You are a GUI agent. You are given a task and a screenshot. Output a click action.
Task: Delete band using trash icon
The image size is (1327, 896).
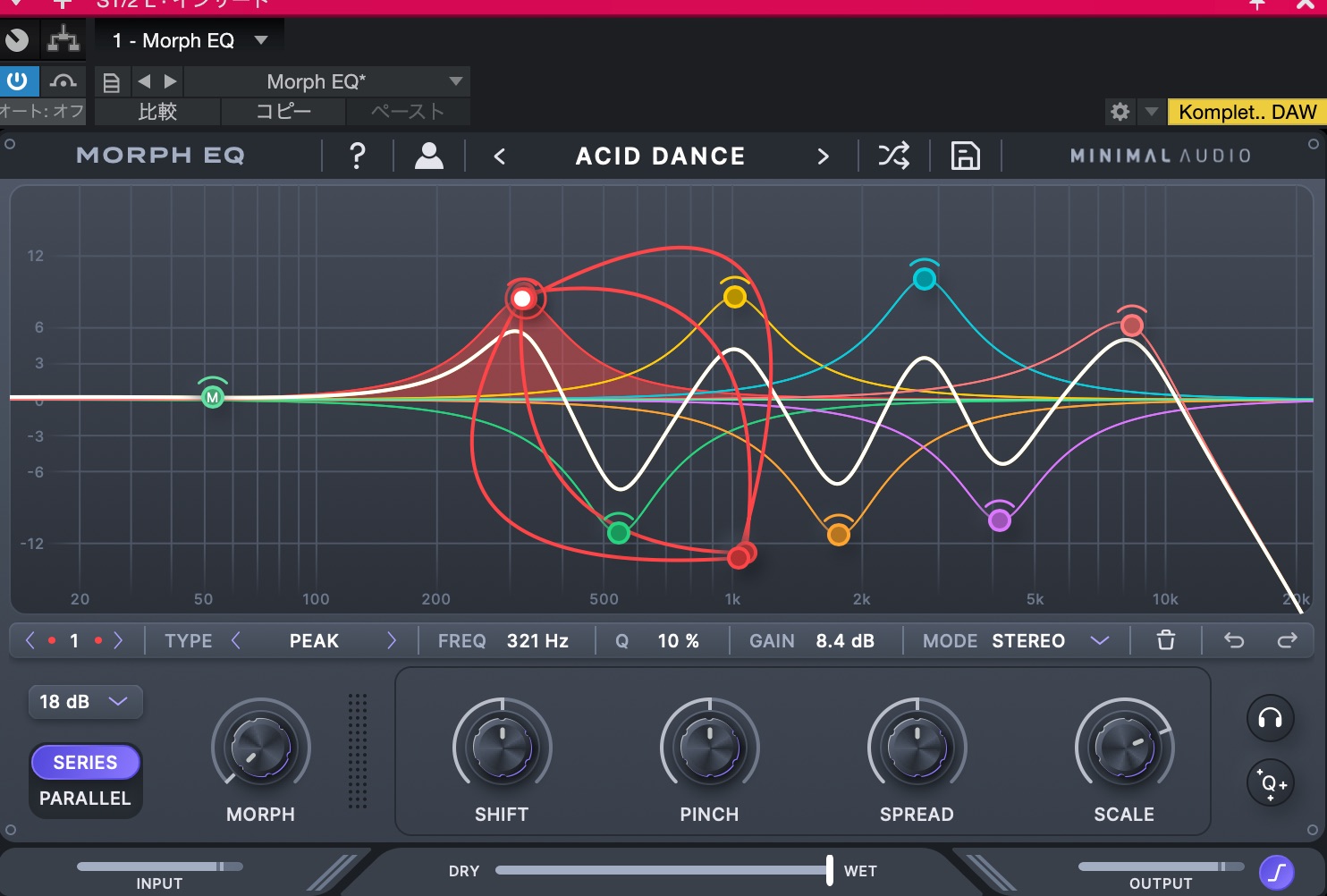click(1165, 640)
